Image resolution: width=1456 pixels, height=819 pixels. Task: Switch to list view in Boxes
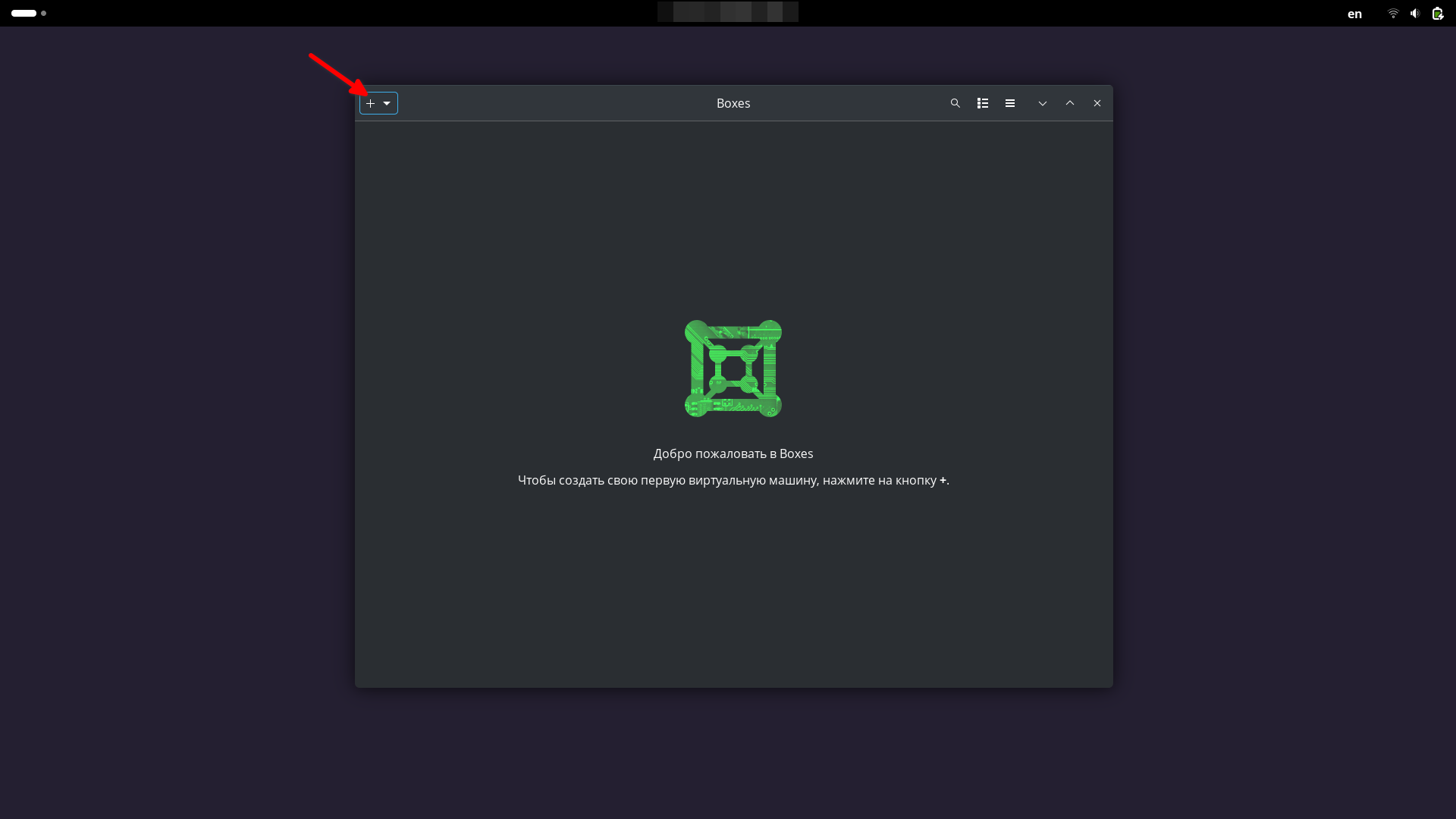click(983, 103)
